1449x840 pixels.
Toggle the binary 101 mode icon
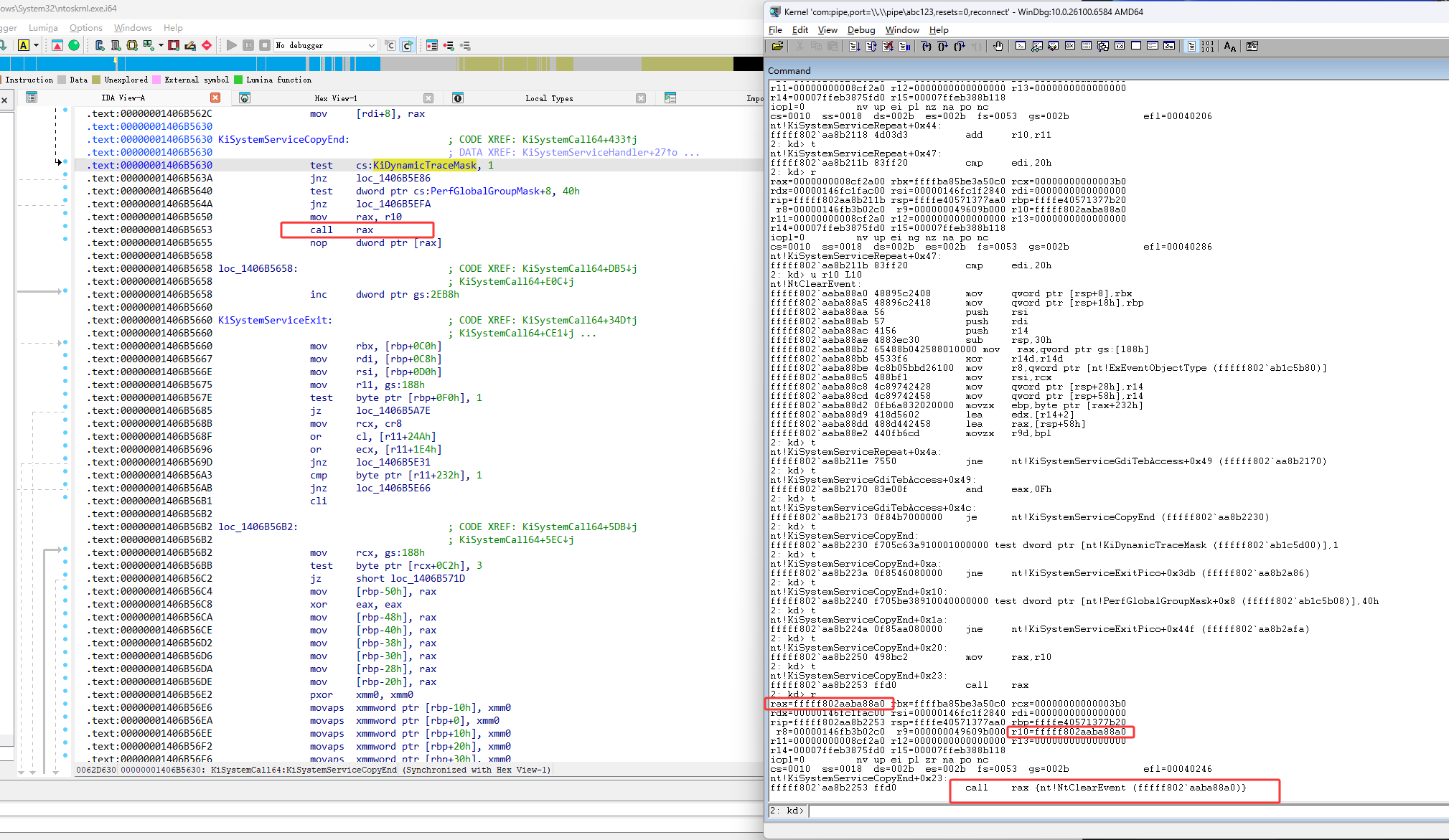1208,47
